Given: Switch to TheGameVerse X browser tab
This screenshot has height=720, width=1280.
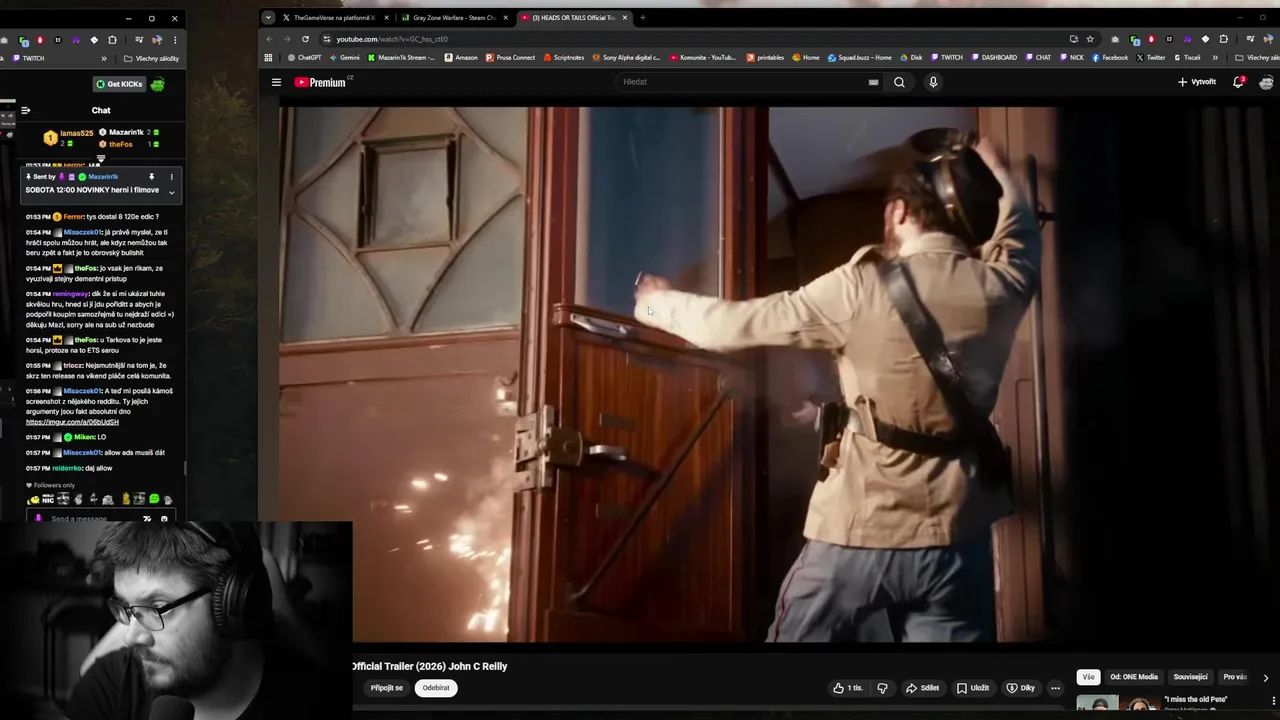Looking at the screenshot, I should [x=335, y=17].
